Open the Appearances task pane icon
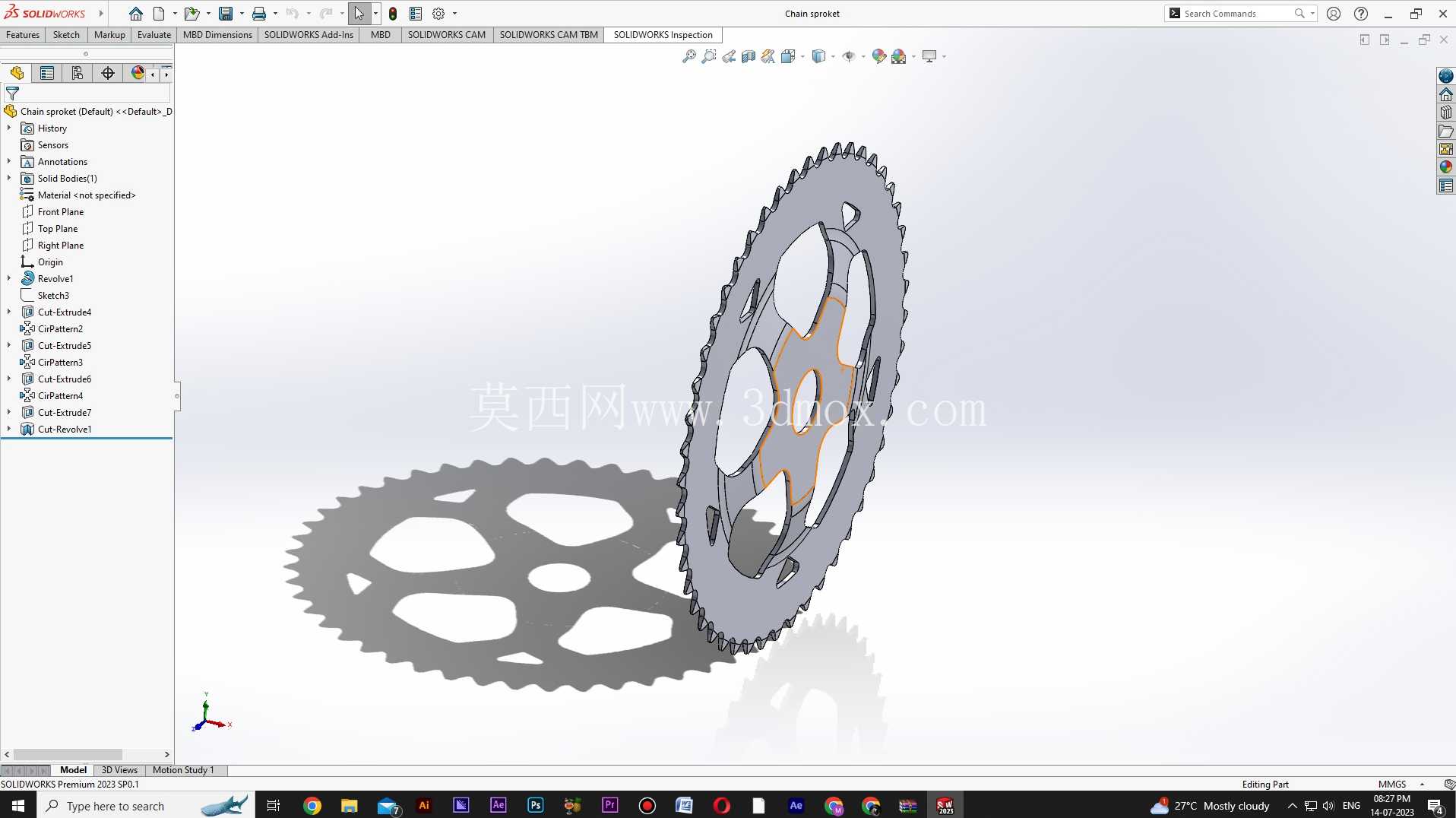The height and width of the screenshot is (818, 1456). (1445, 167)
